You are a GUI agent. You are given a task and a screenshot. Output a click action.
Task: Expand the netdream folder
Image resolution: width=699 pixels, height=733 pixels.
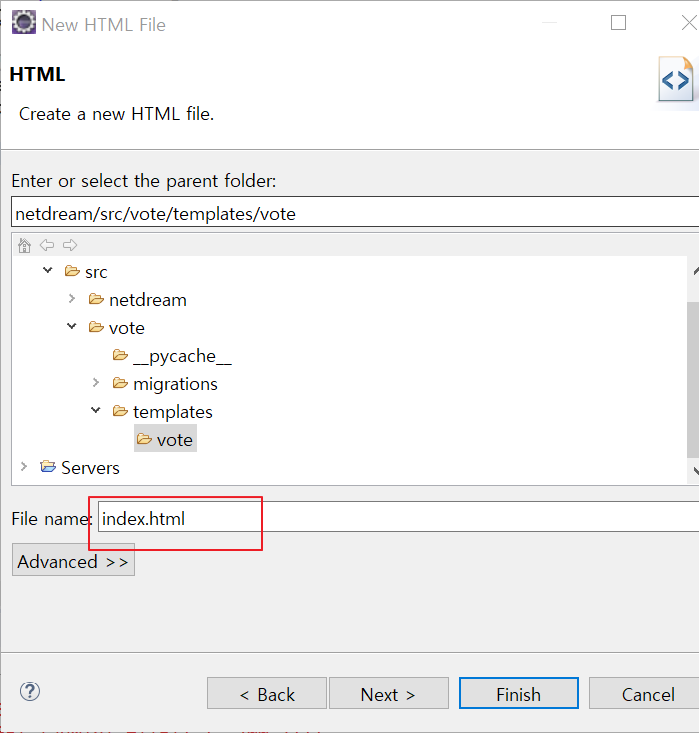[x=72, y=299]
